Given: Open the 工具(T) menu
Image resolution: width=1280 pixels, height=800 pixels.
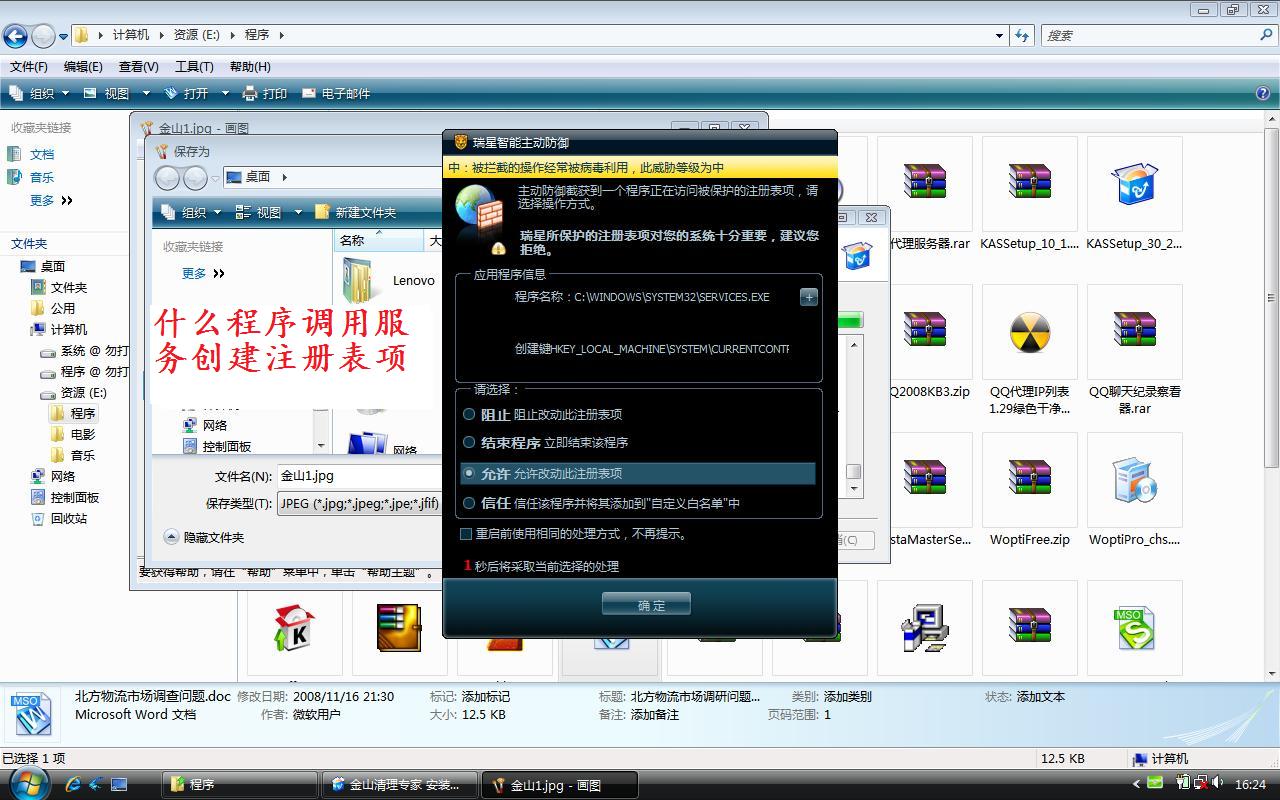Looking at the screenshot, I should [194, 66].
